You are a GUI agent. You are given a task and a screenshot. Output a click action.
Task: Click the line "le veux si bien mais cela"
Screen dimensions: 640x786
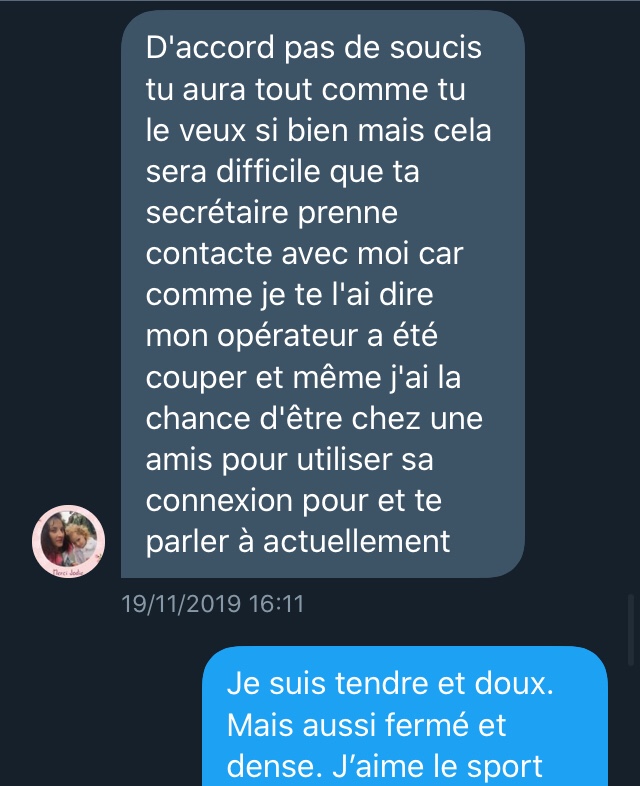click(x=319, y=130)
